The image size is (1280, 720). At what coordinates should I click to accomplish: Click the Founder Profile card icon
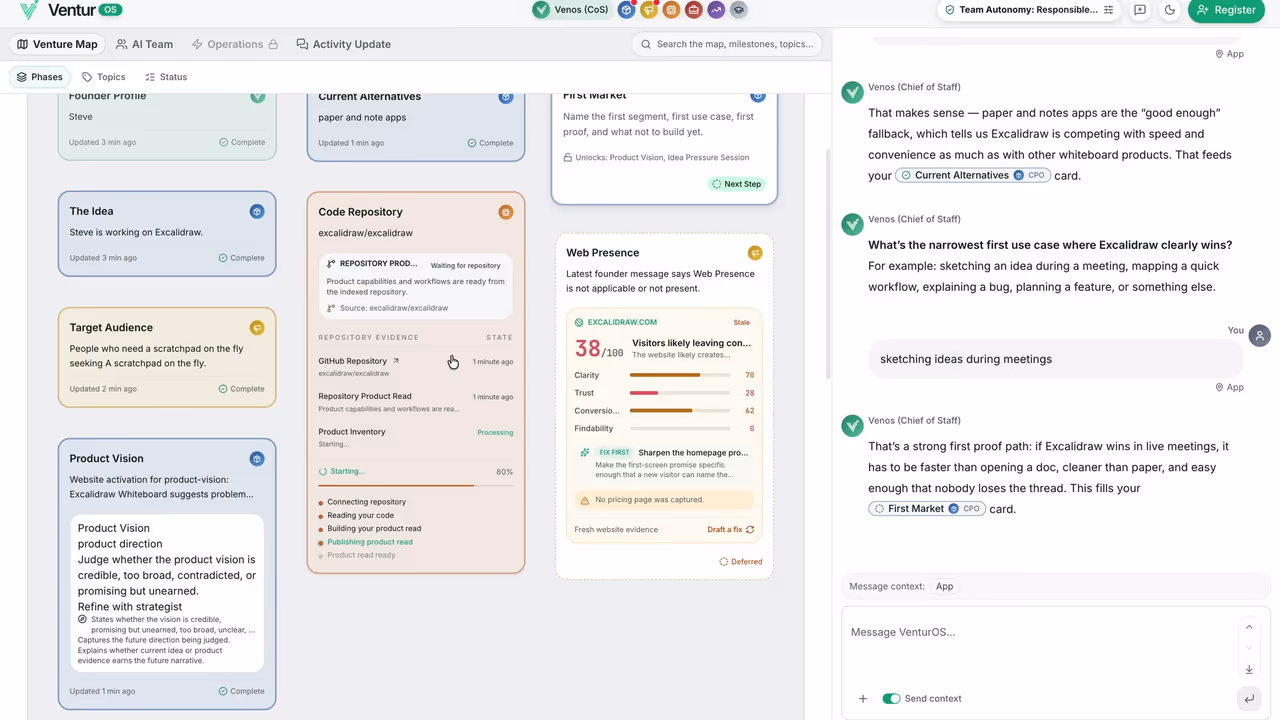point(258,96)
